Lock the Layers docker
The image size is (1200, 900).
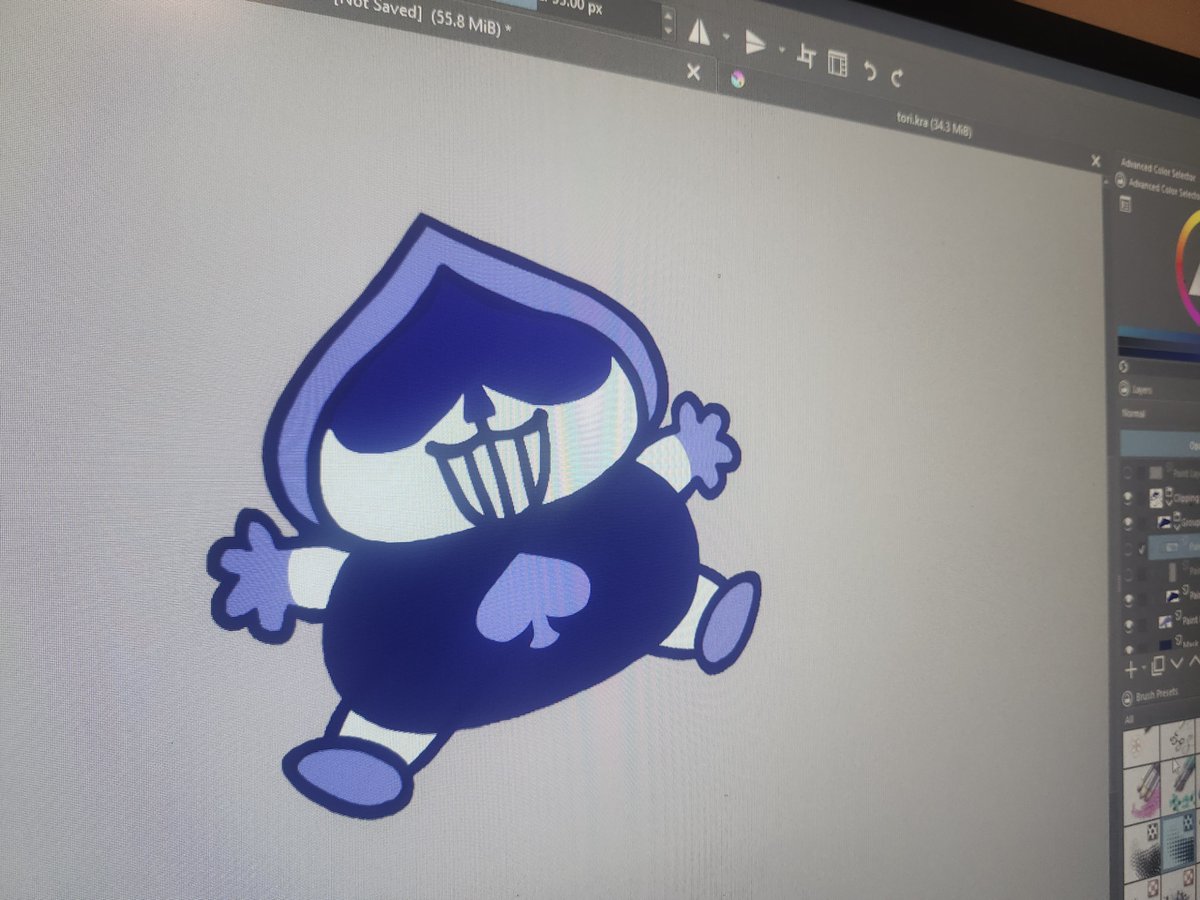tap(1123, 390)
